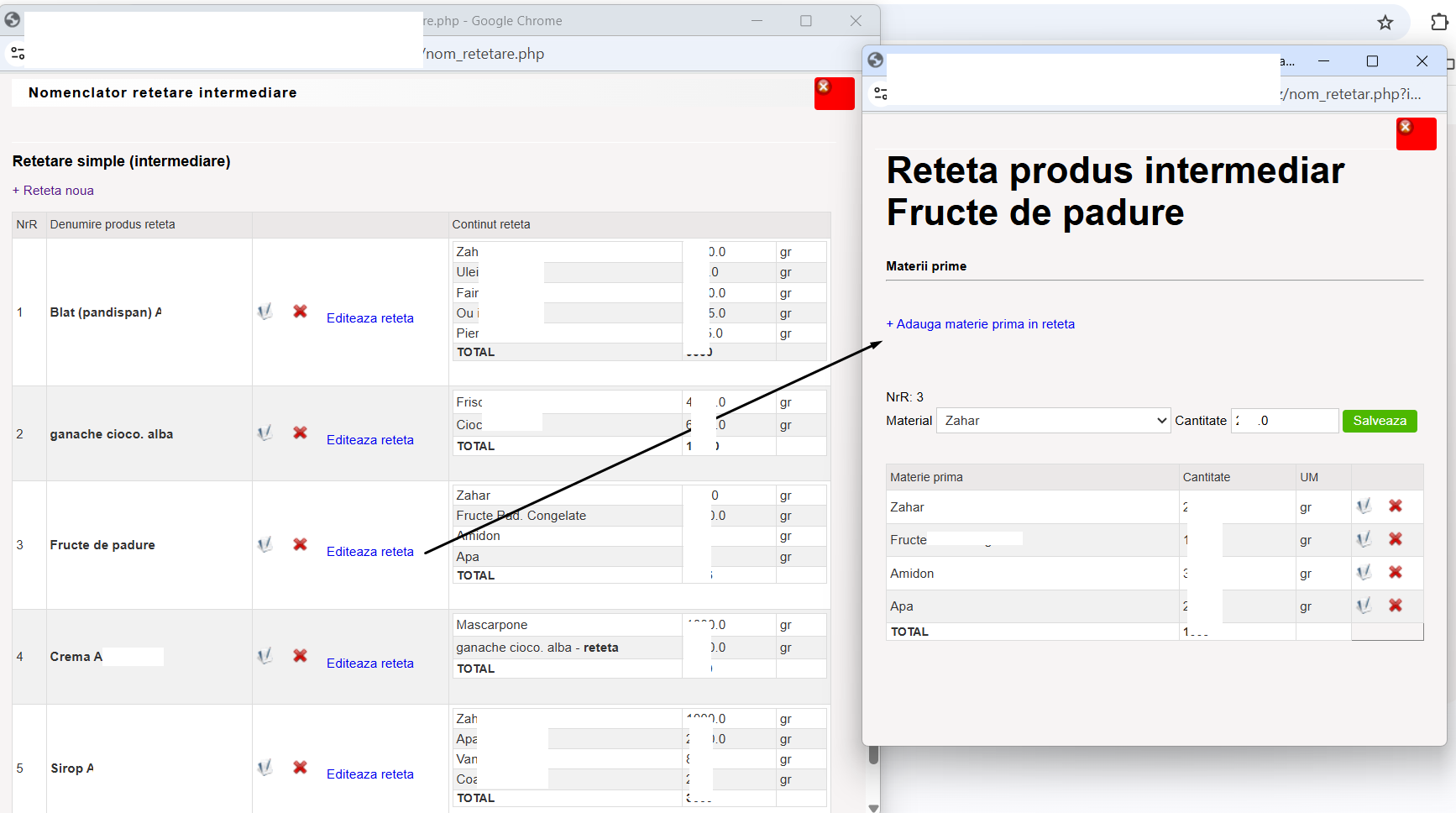Open the browser extensions puzzle icon
1456x813 pixels.
coord(1439,23)
